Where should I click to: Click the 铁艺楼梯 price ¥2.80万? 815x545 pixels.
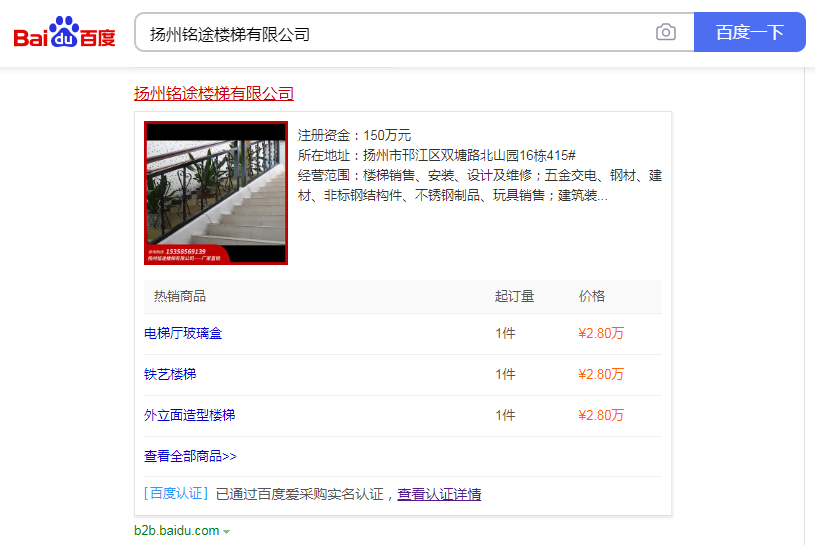point(601,374)
